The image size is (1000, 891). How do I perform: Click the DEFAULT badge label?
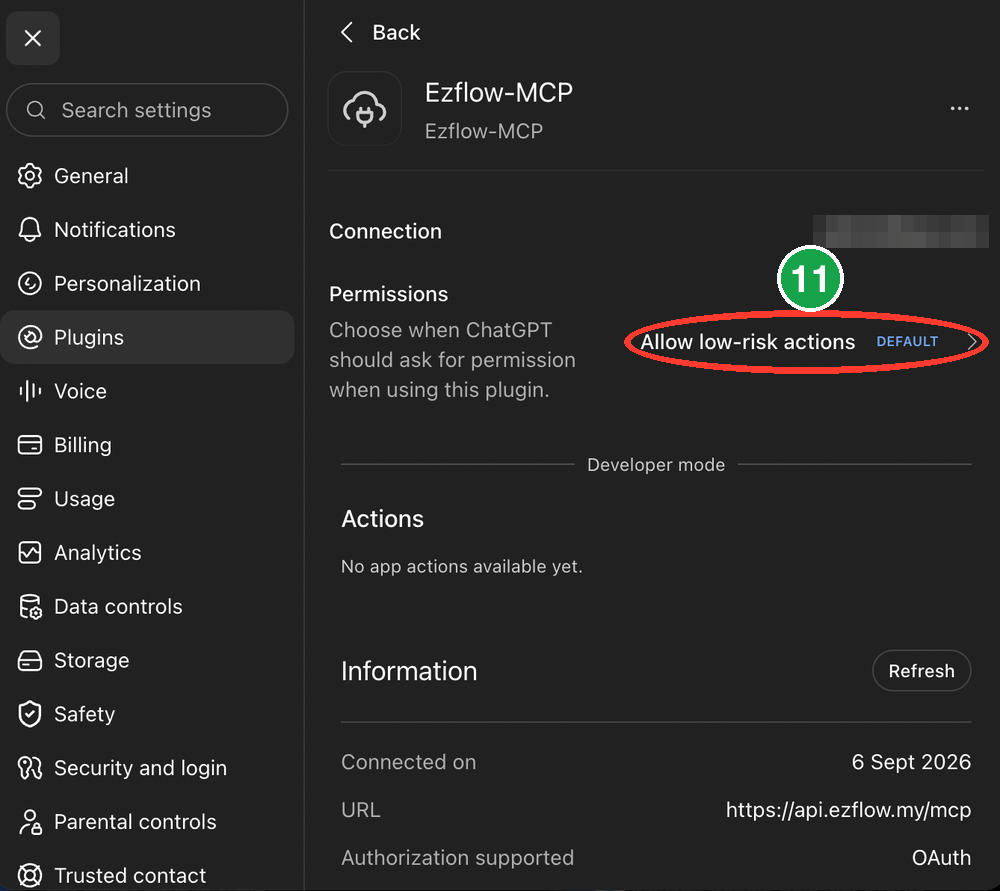907,342
